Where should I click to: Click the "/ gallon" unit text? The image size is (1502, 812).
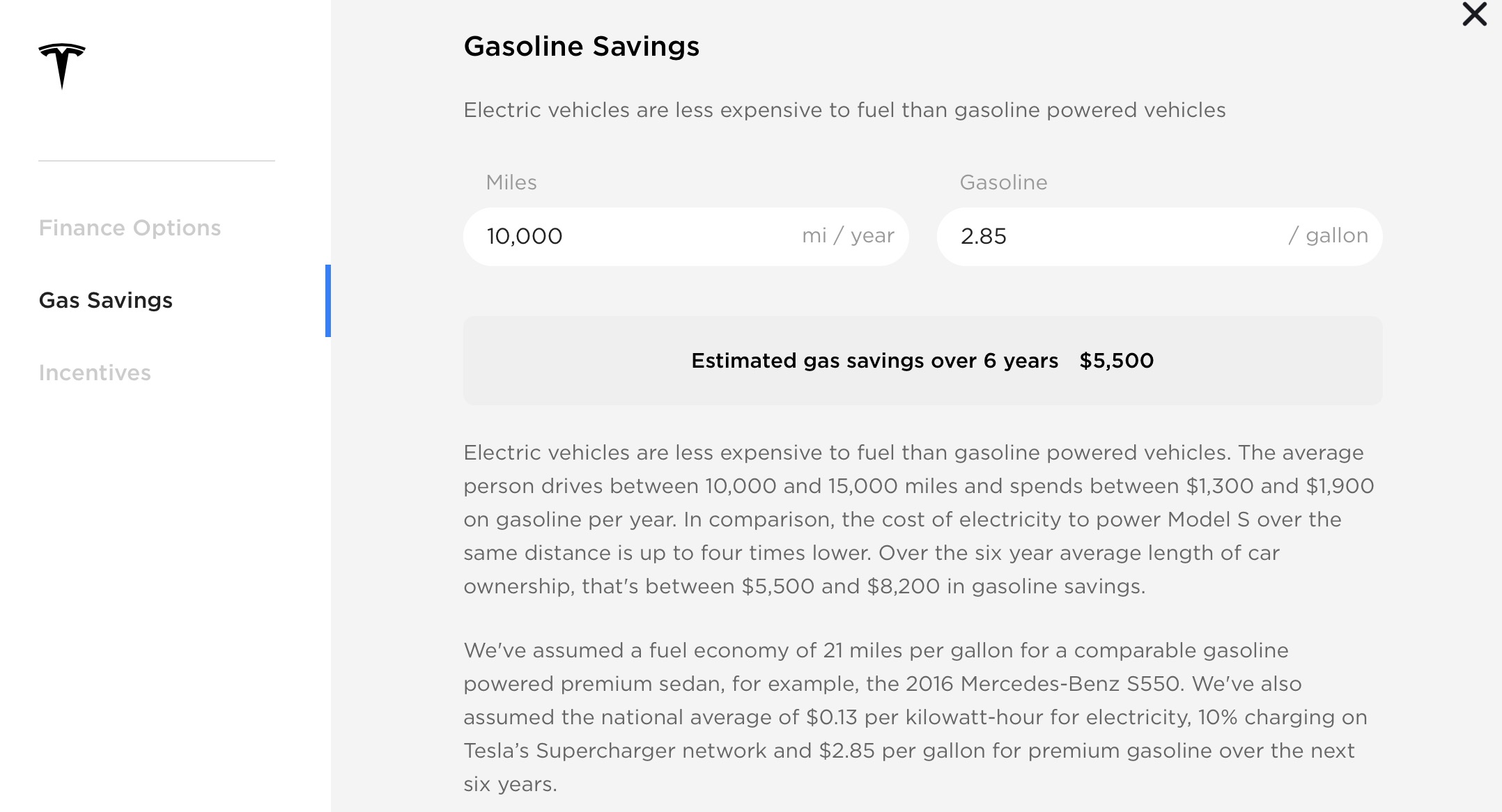click(x=1328, y=235)
